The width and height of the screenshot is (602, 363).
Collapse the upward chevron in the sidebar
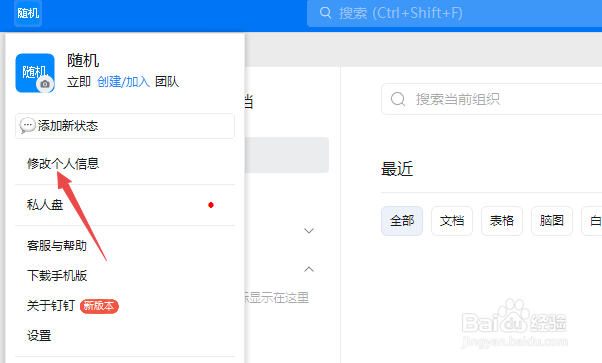point(309,269)
